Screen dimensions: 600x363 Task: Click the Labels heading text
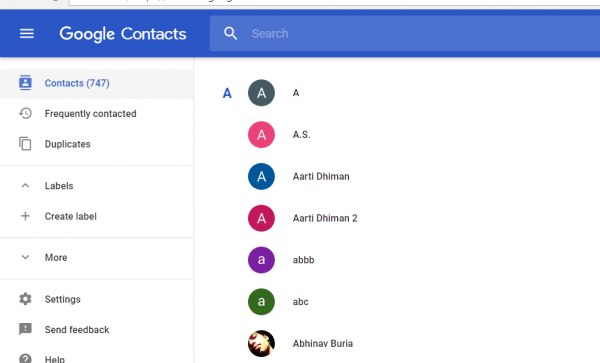pyautogui.click(x=59, y=186)
